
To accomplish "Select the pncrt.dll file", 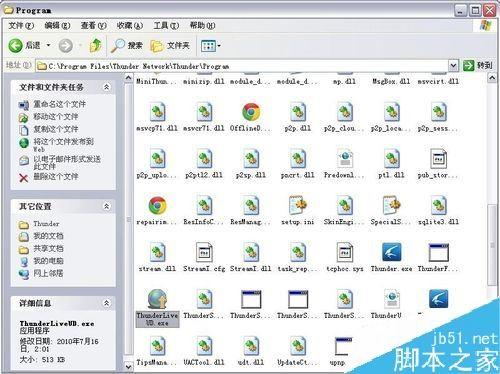I will 298,164.
